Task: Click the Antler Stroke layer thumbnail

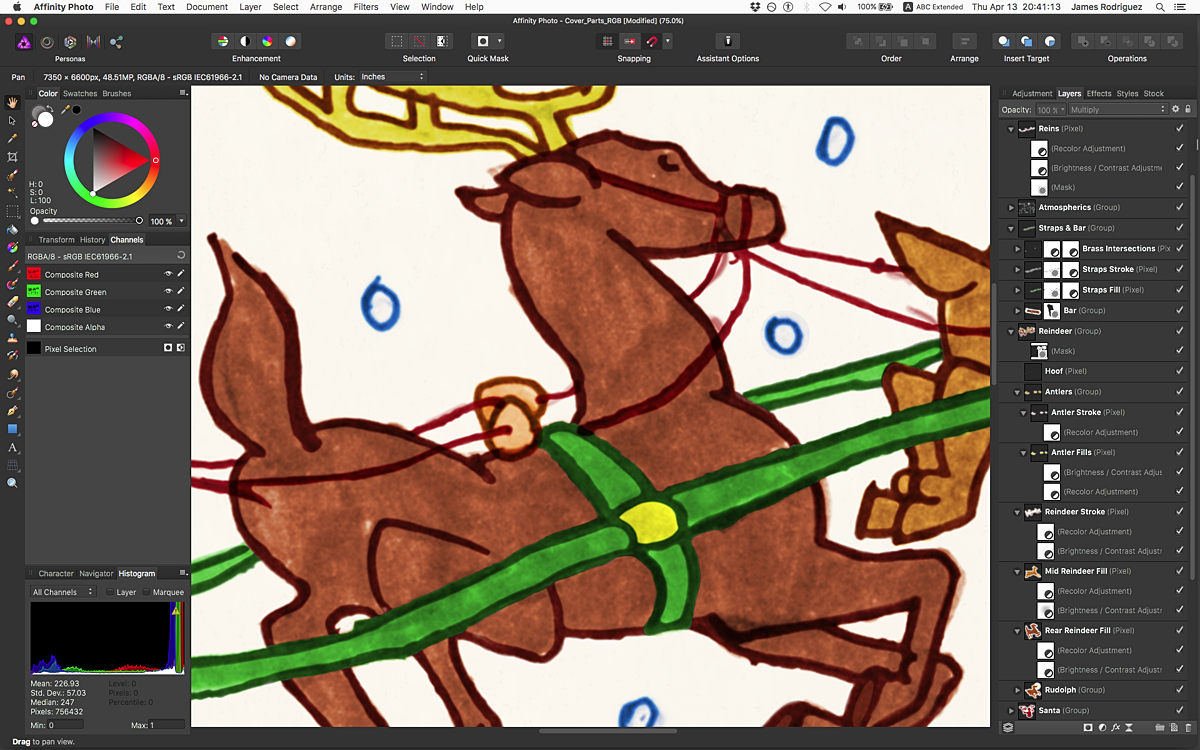Action: tap(1040, 412)
